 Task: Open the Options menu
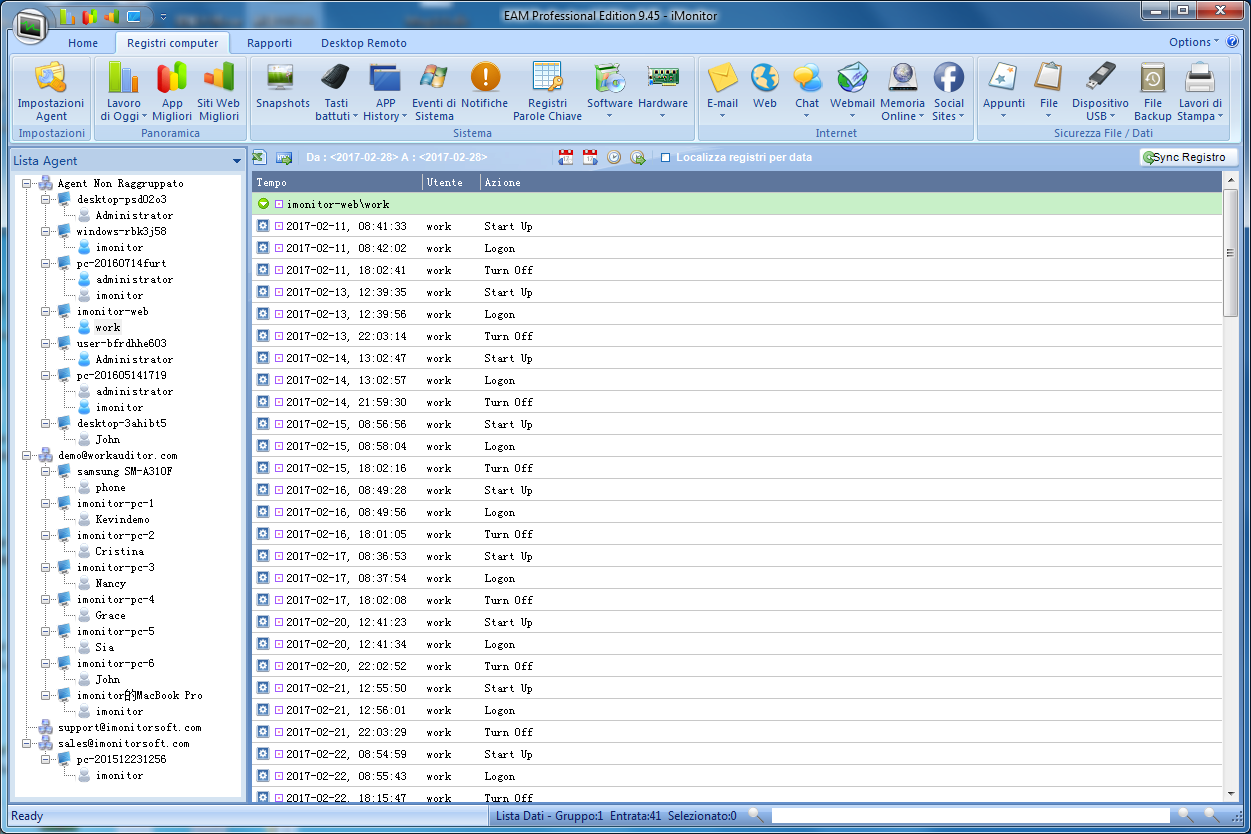pyautogui.click(x=1193, y=42)
